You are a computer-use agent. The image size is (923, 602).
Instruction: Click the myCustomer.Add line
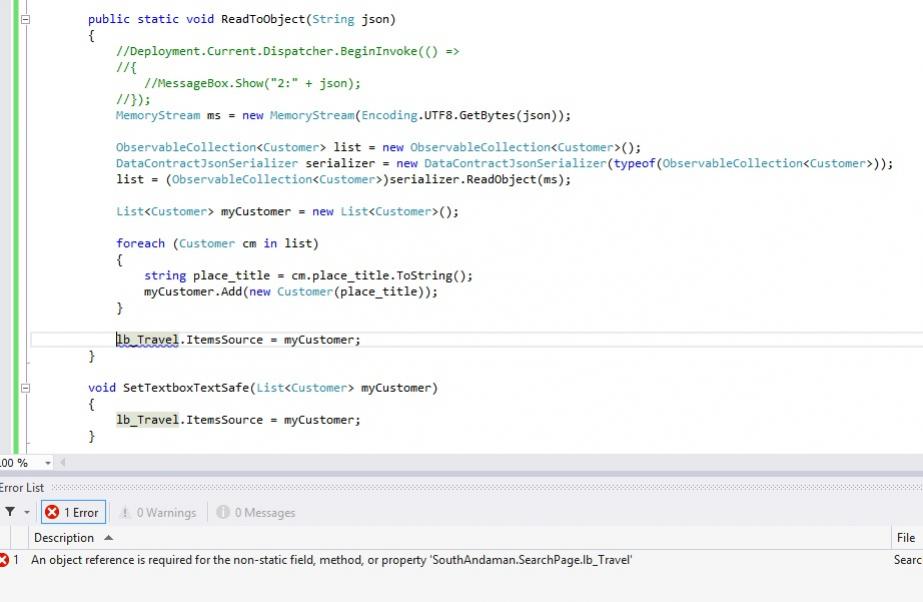(x=291, y=291)
